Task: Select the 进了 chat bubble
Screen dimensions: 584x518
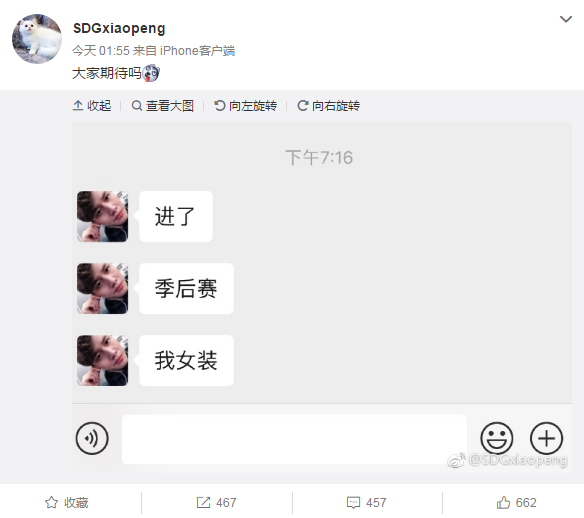Action: coord(176,216)
